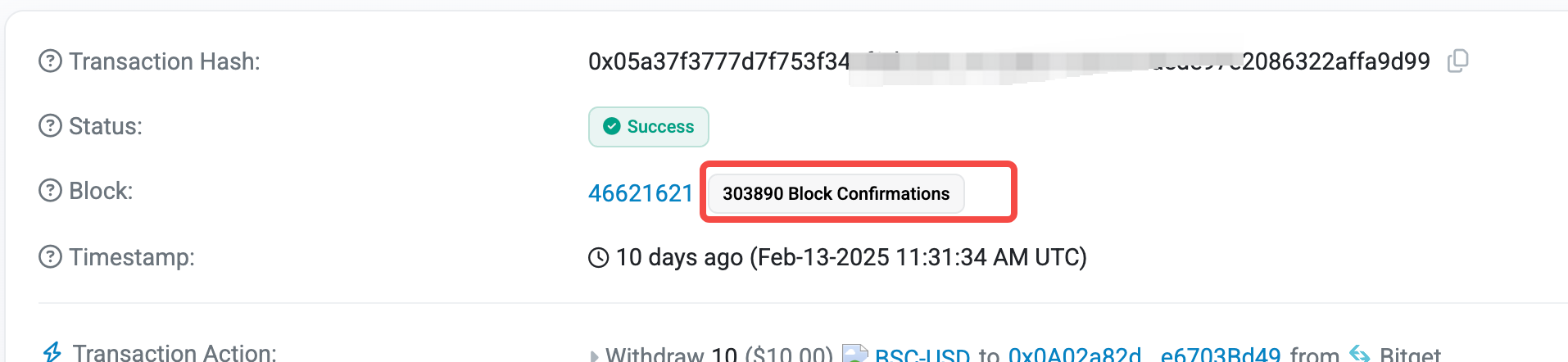The height and width of the screenshot is (362, 1568).
Task: Click the BSC-USD token image icon
Action: pos(854,354)
